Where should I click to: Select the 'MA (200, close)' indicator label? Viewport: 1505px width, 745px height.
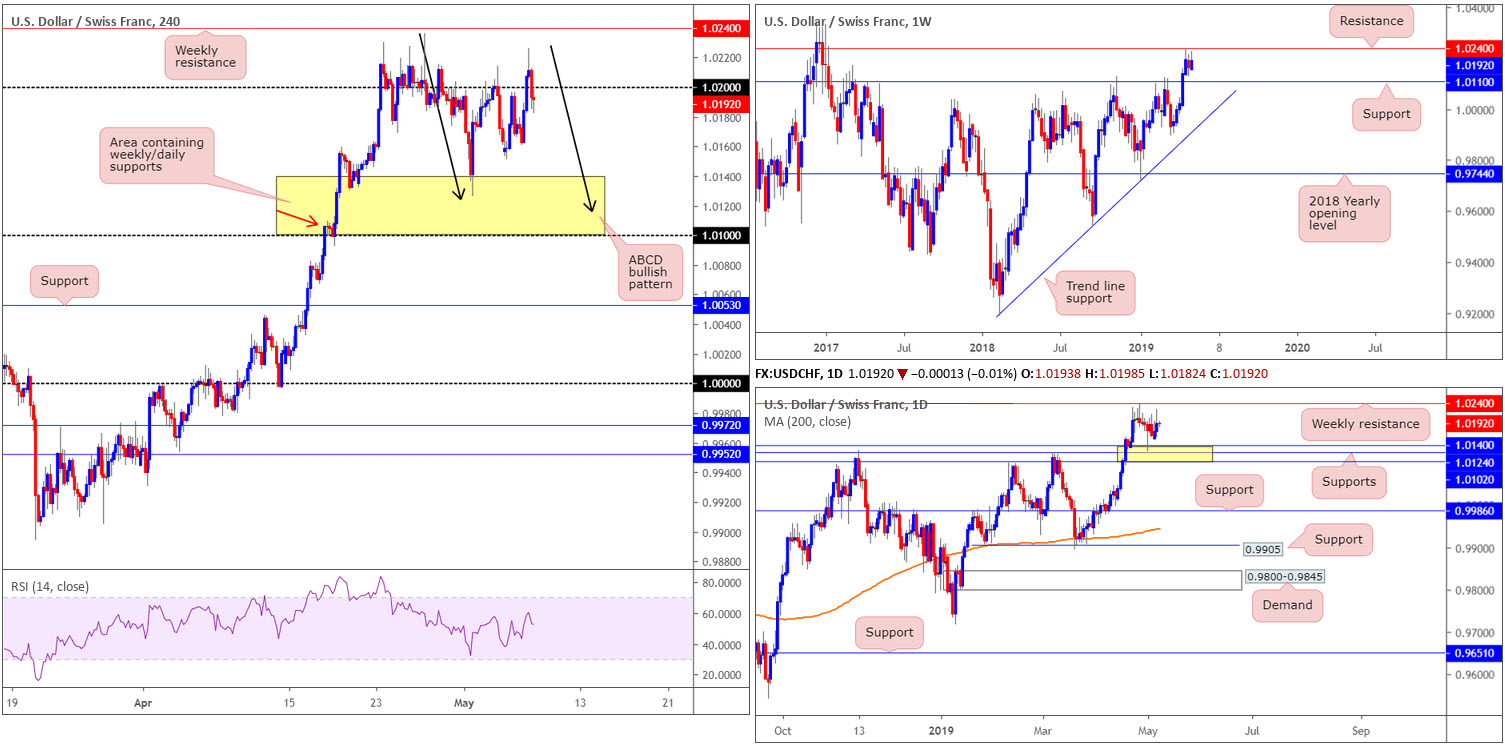click(810, 421)
